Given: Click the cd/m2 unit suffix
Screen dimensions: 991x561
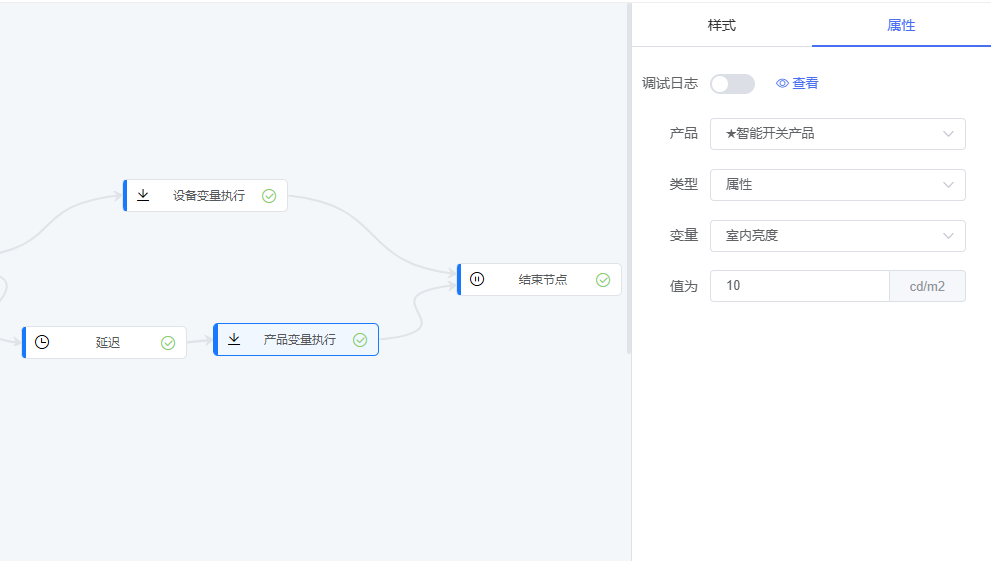Looking at the screenshot, I should (x=927, y=286).
